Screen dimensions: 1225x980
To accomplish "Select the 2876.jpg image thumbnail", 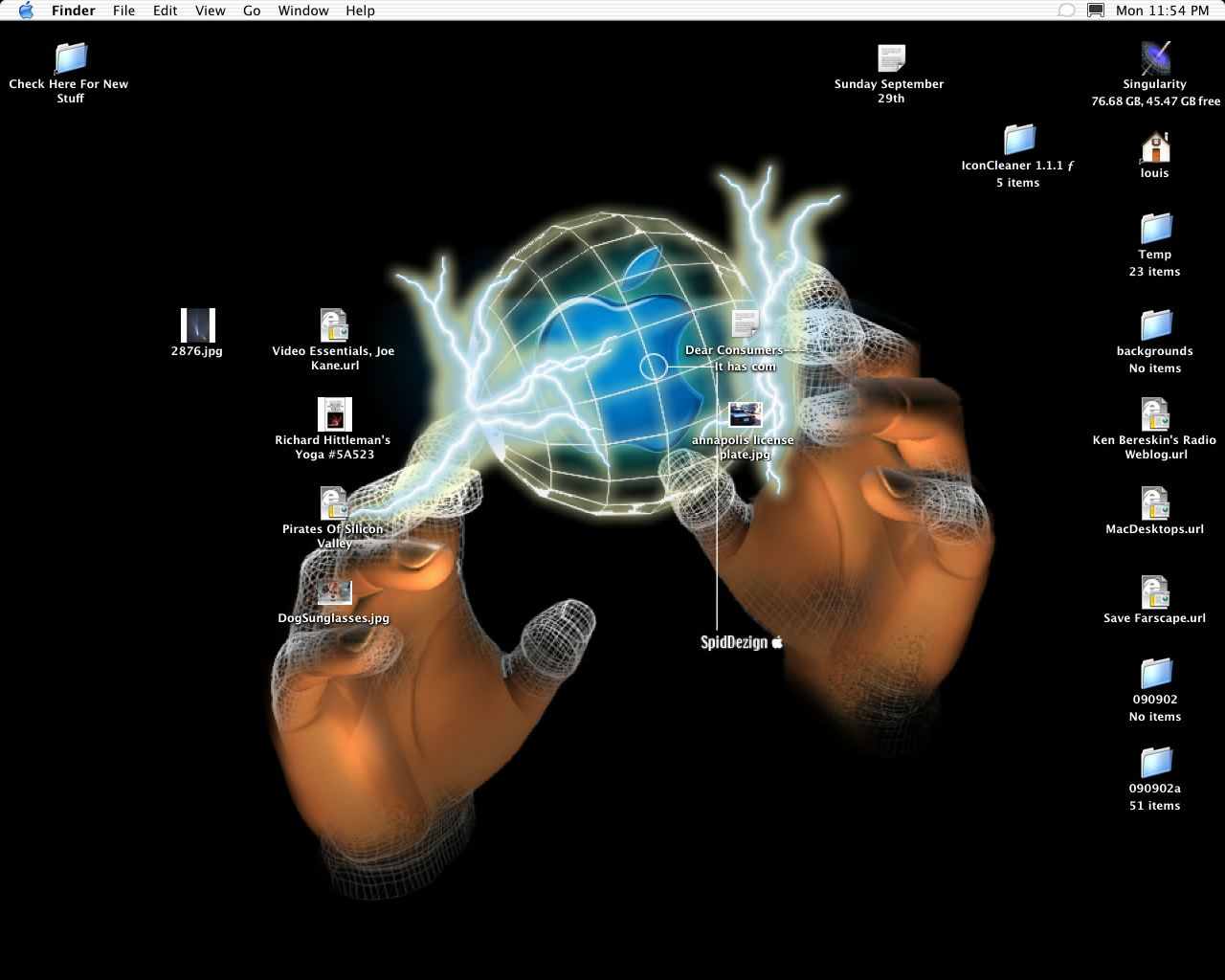I will pos(197,325).
